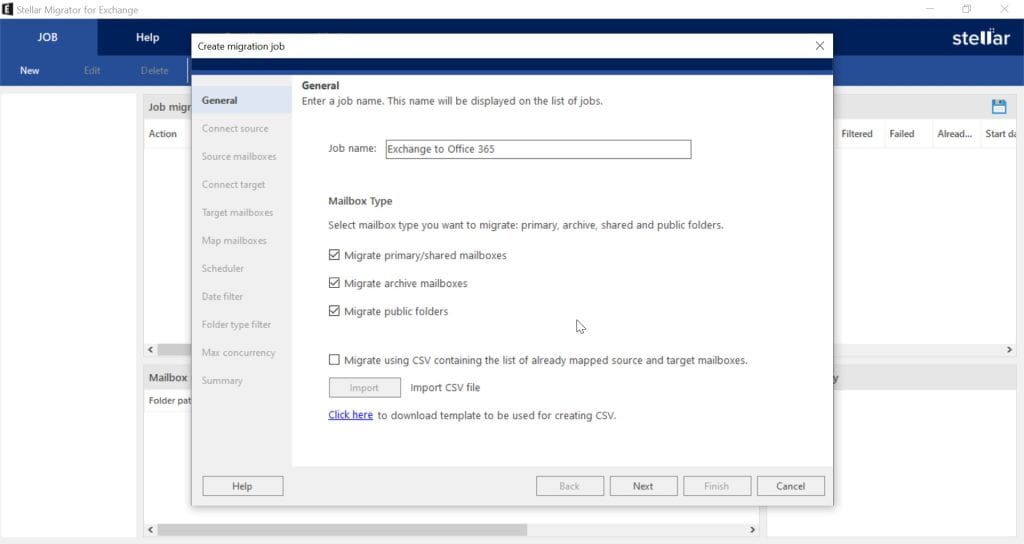
Task: Click the Filtered column header
Action: 857,134
